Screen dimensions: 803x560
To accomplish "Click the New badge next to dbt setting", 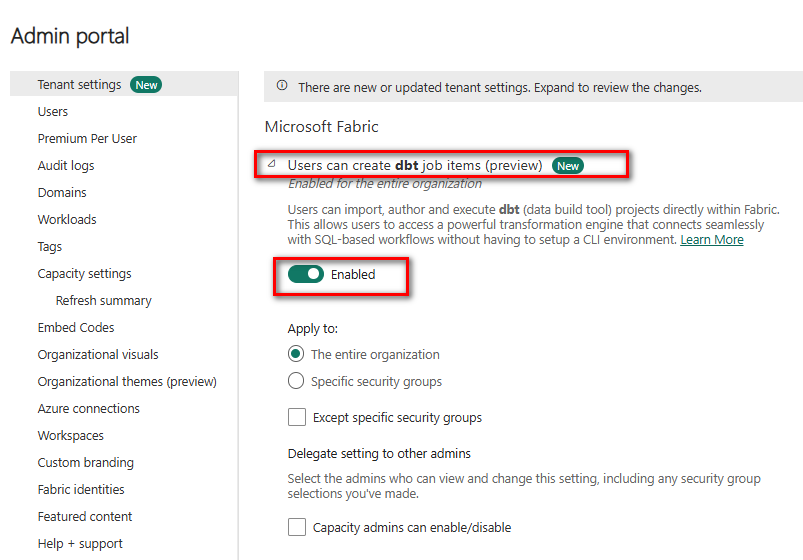I will (x=568, y=166).
